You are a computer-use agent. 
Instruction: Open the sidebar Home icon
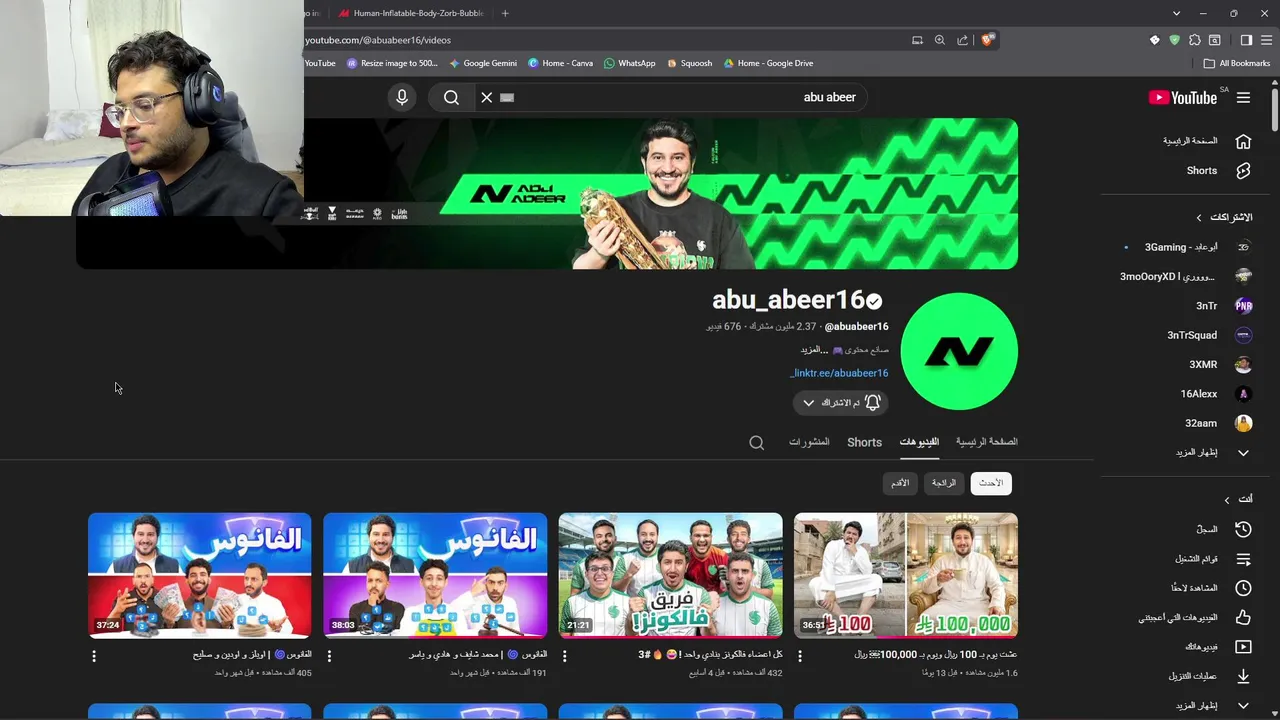[x=1243, y=141]
